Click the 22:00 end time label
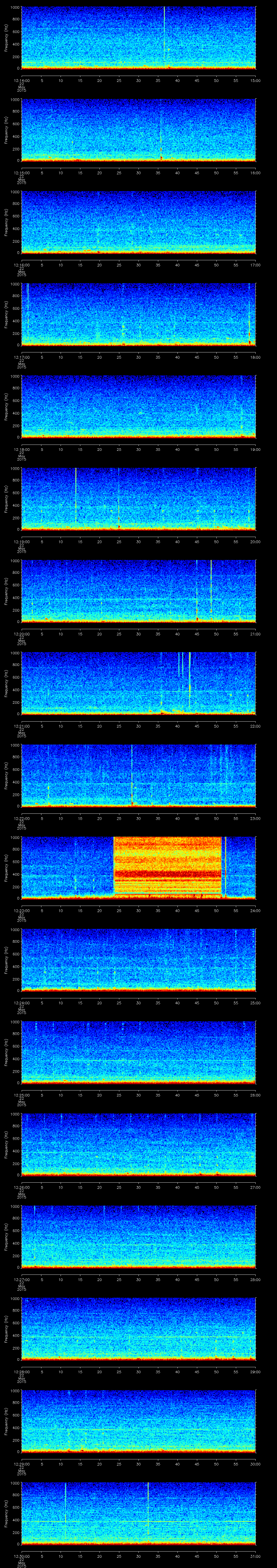 pyautogui.click(x=255, y=726)
